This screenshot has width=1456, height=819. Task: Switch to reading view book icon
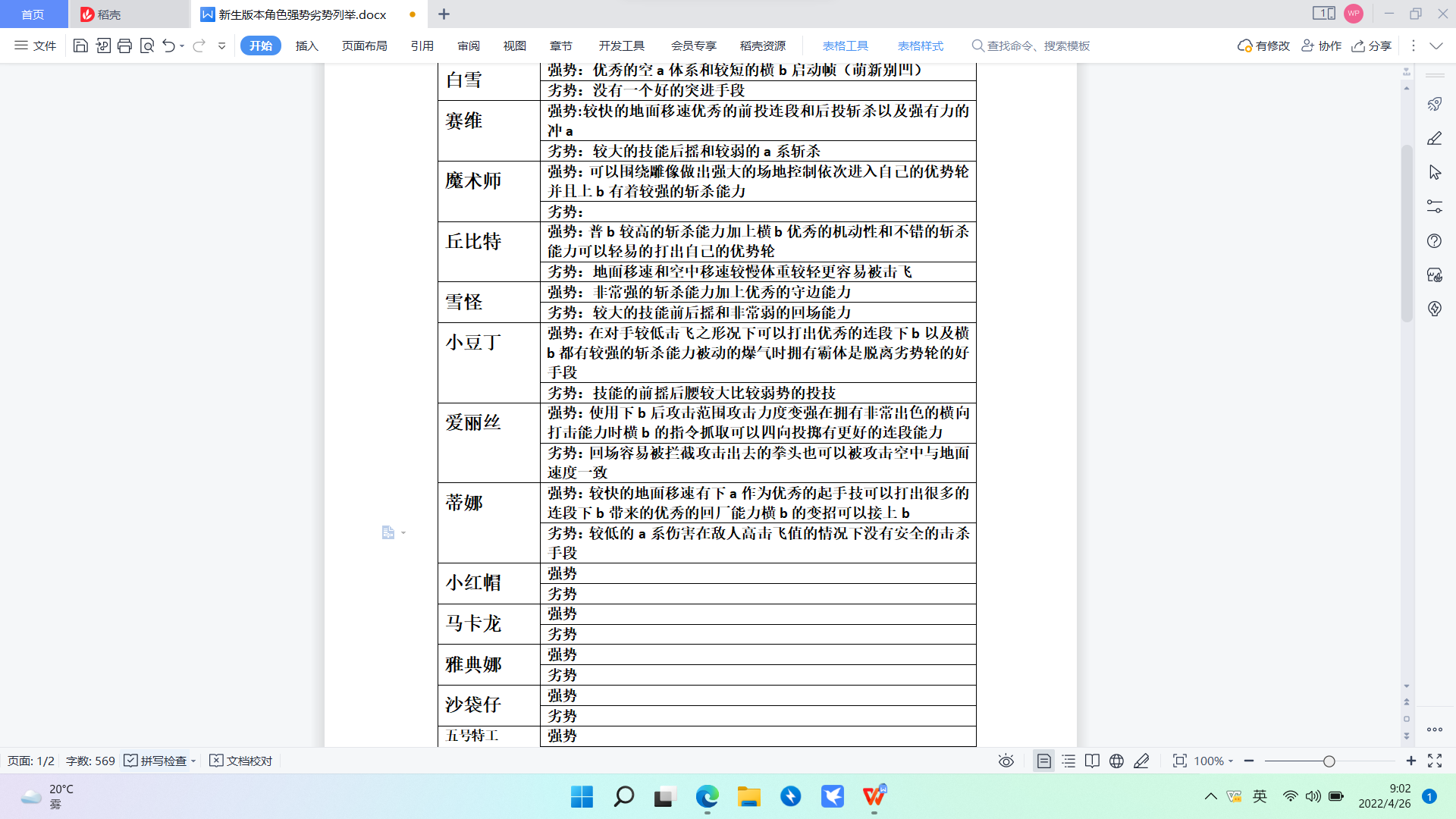coord(1092,761)
